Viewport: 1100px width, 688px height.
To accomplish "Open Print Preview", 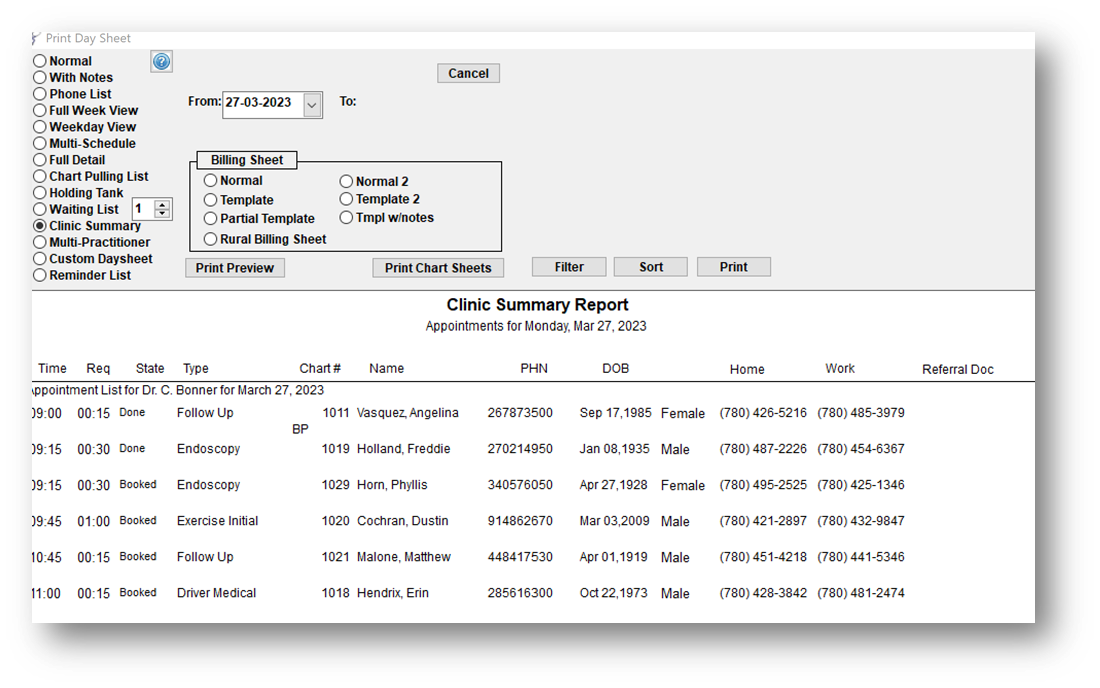I will pos(235,268).
